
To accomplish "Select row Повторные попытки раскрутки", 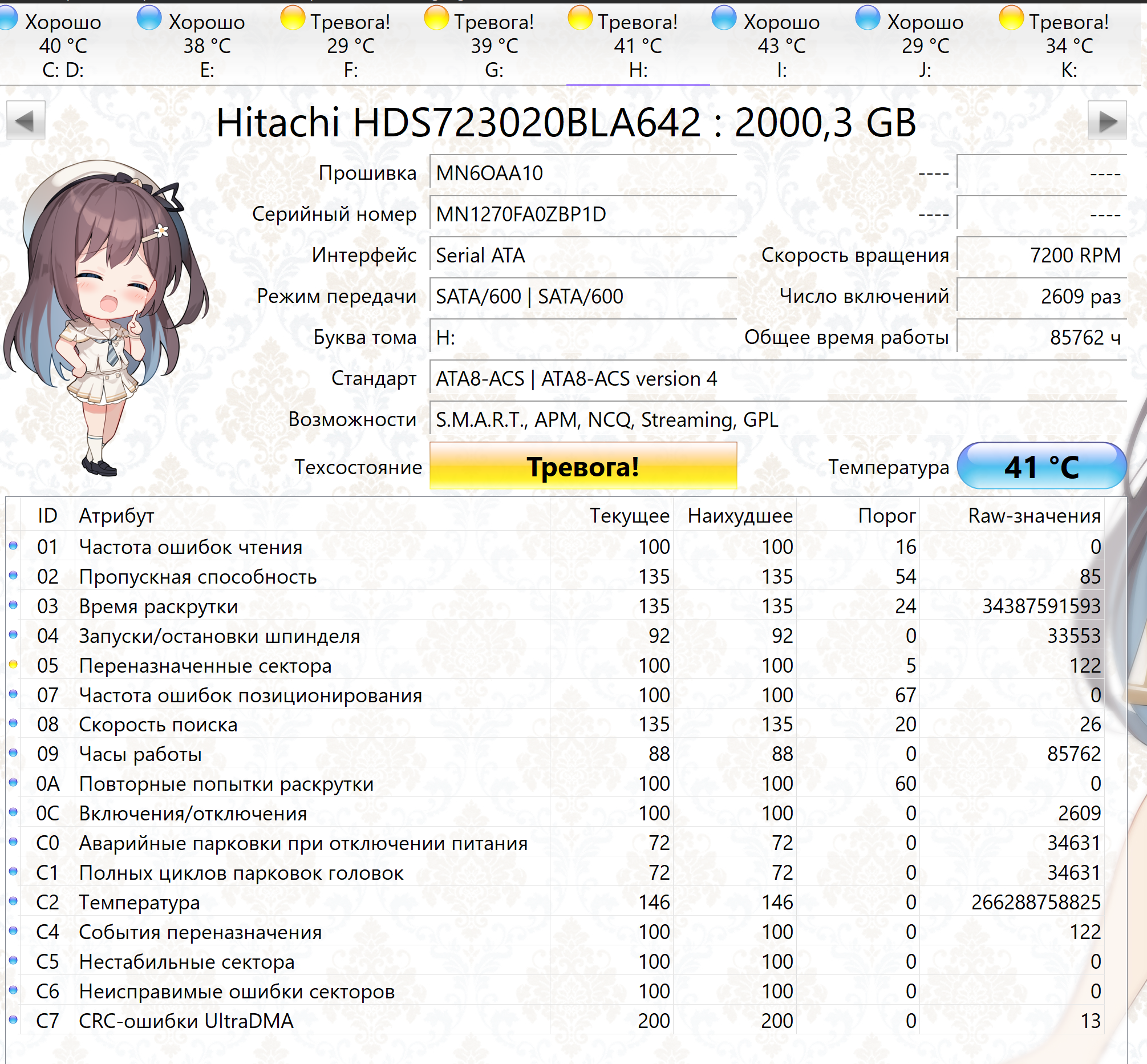I will pos(556,783).
